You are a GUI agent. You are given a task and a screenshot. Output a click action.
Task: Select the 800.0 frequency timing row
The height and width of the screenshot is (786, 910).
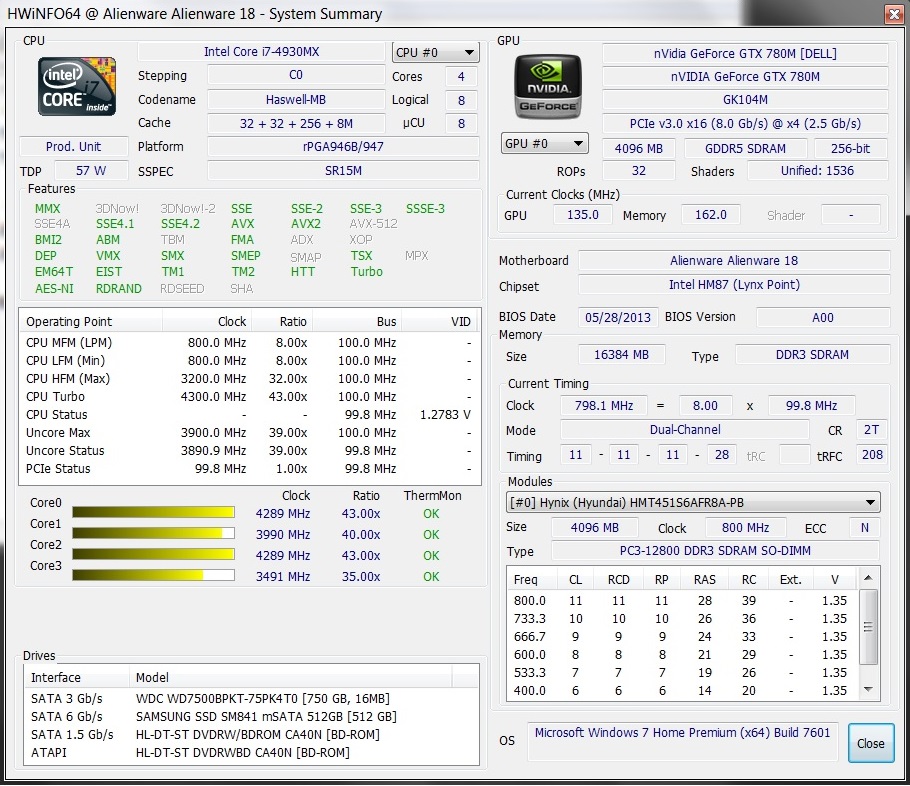[683, 600]
